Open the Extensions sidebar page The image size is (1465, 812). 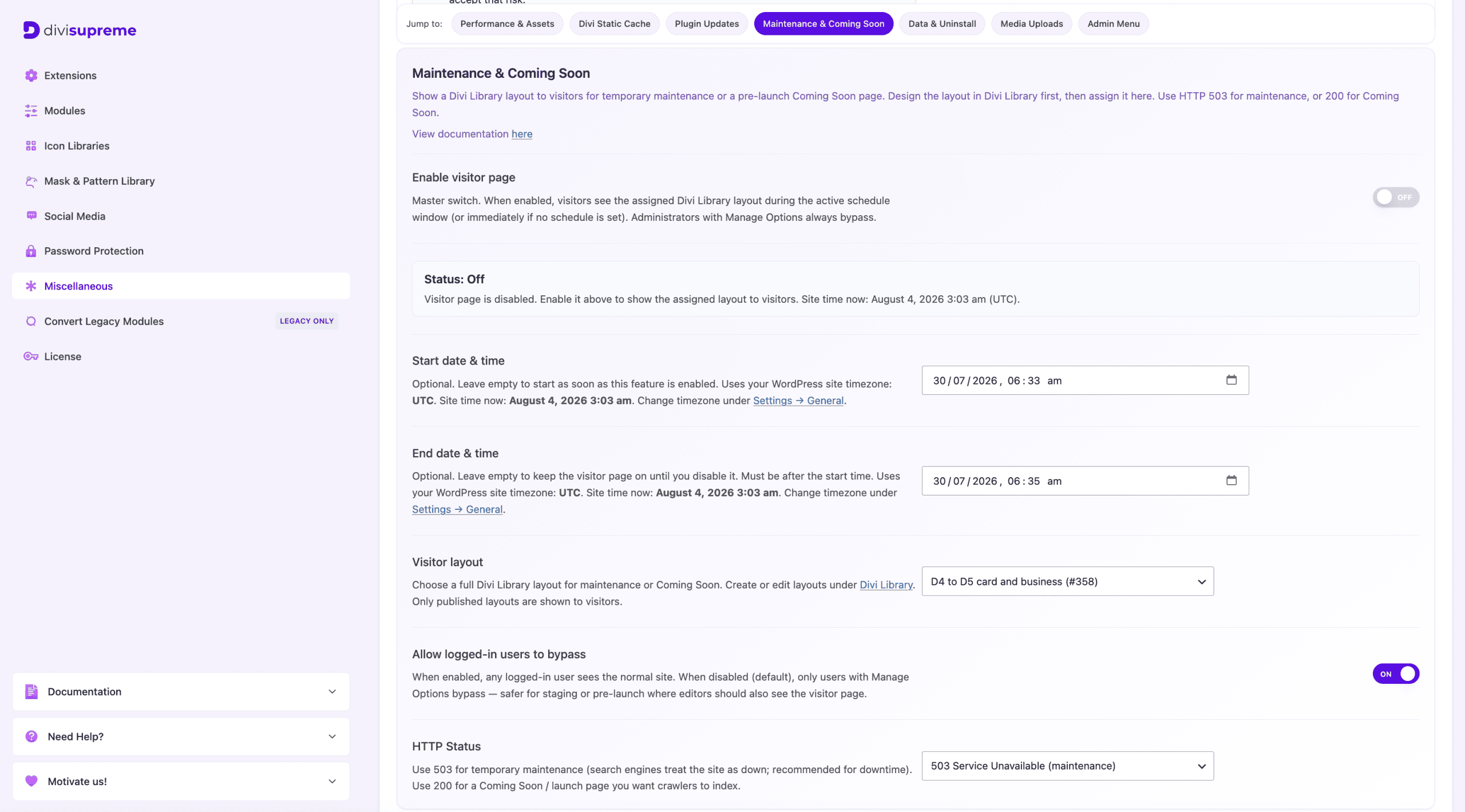[181, 76]
